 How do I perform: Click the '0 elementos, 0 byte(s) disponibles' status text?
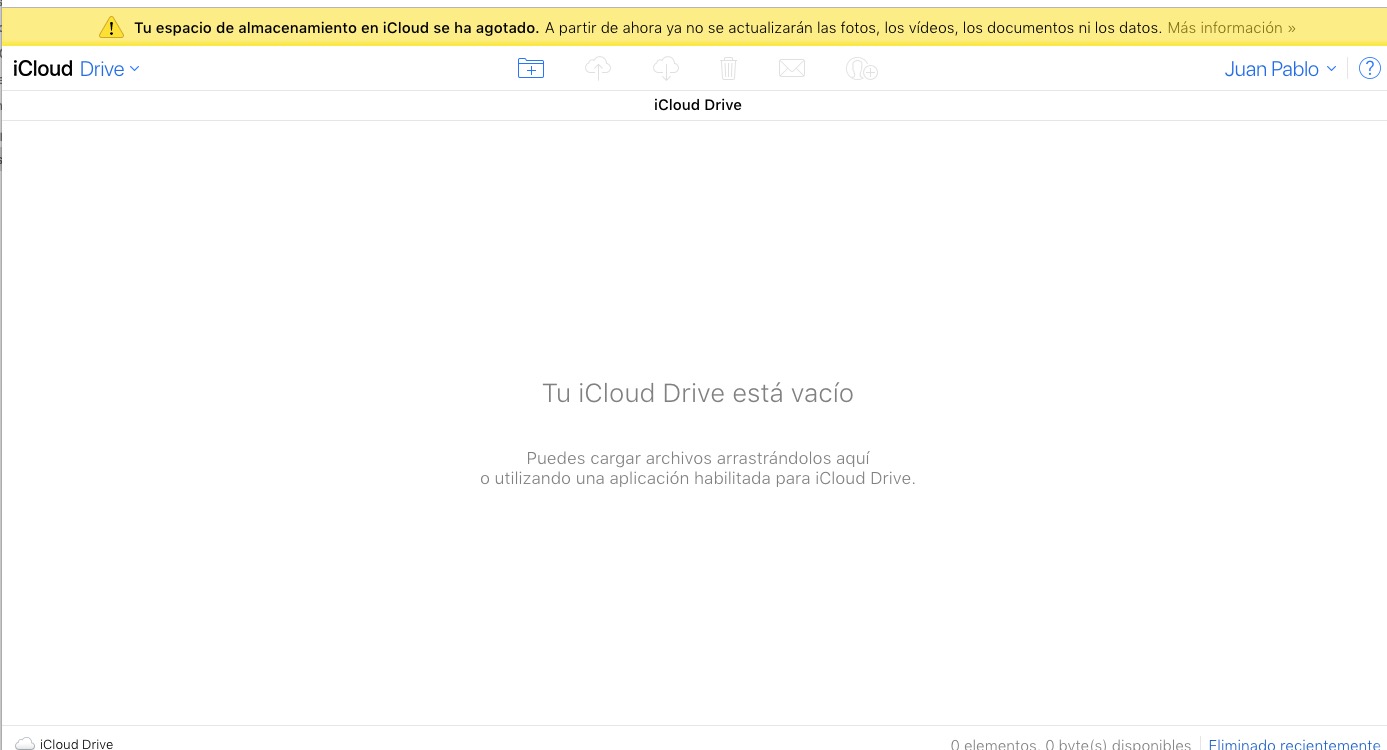tap(1071, 744)
